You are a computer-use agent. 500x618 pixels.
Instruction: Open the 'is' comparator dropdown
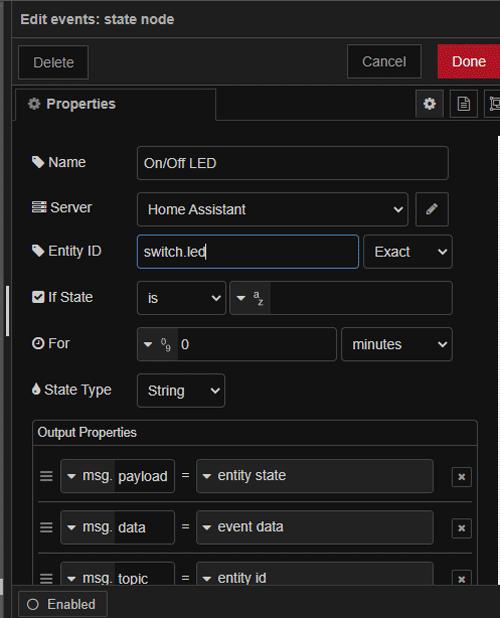[181, 298]
